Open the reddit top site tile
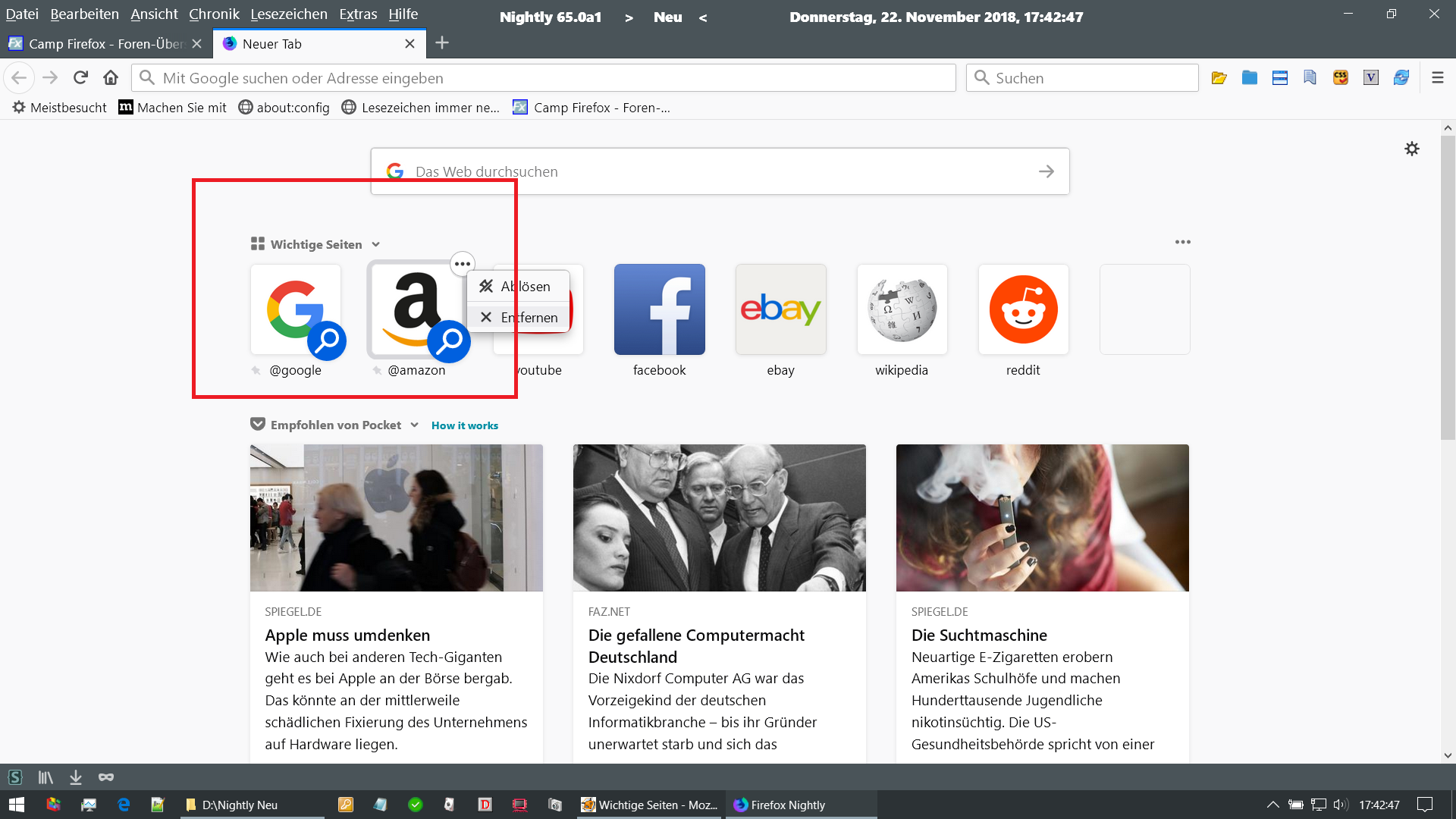This screenshot has width=1456, height=819. 1023,309
